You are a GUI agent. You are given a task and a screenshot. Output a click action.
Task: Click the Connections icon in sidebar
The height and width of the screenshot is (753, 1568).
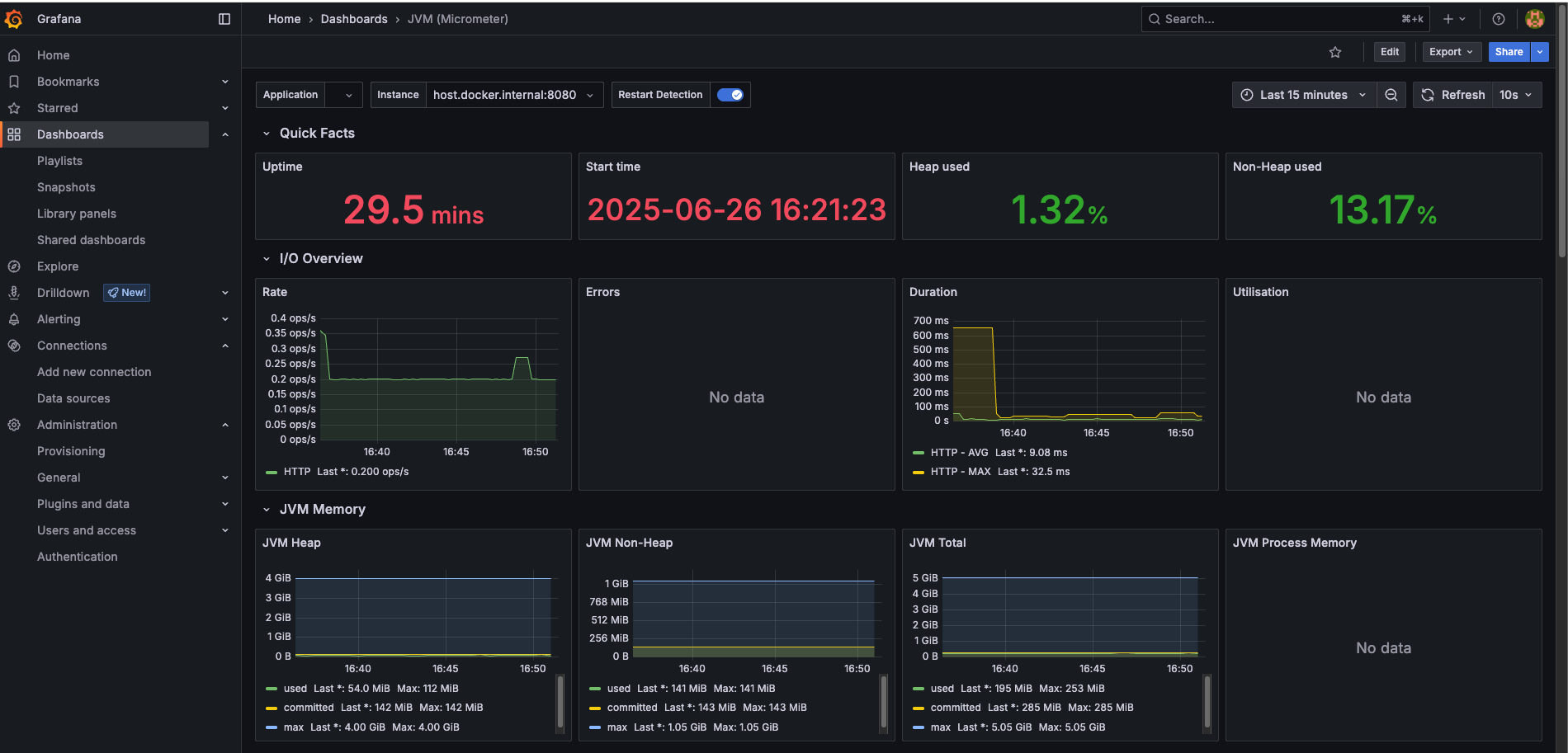tap(14, 346)
